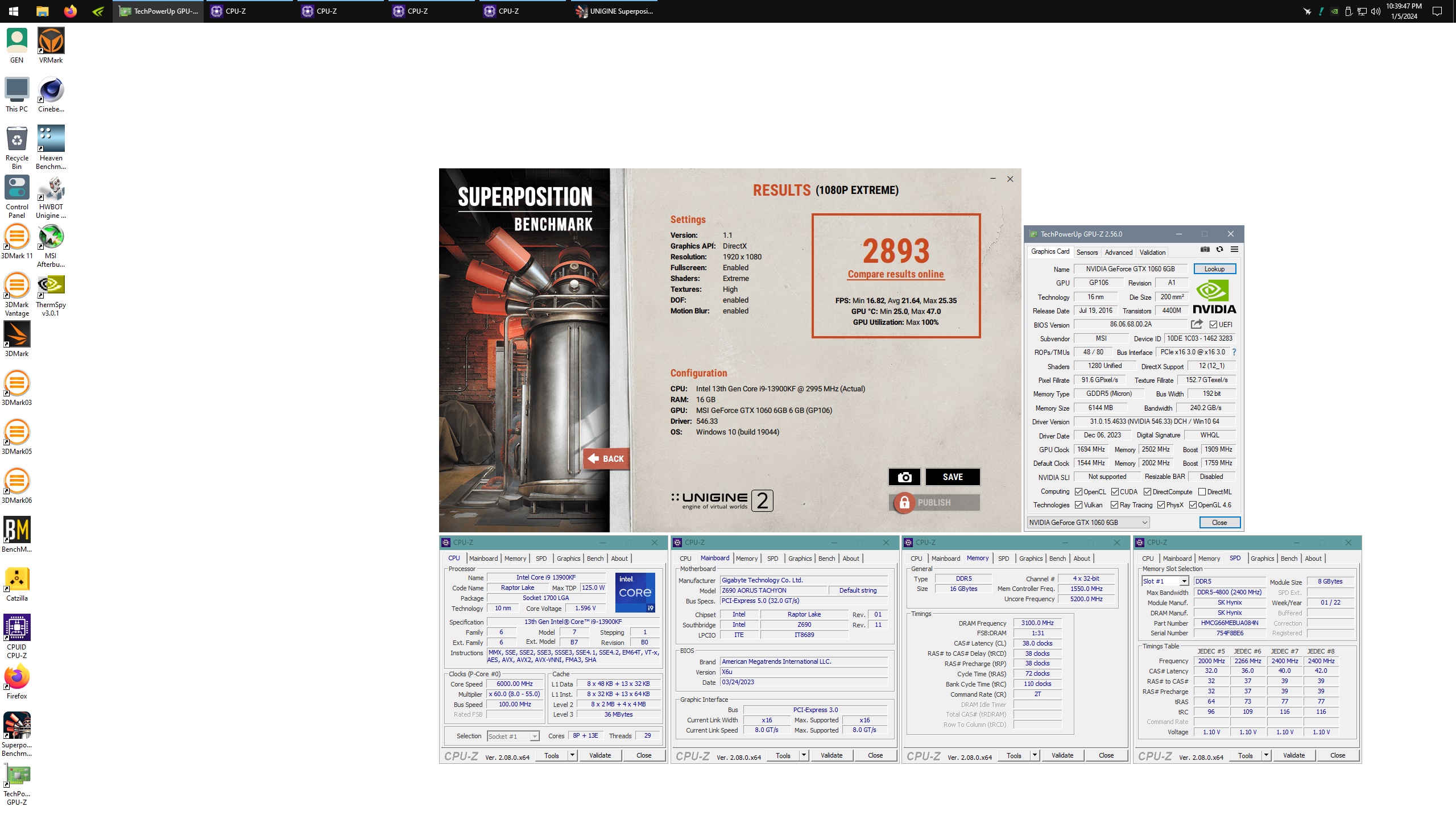Expand Tools dropdown arrow in CPU-Z CPU window
The width and height of the screenshot is (1456, 819).
pyautogui.click(x=572, y=755)
